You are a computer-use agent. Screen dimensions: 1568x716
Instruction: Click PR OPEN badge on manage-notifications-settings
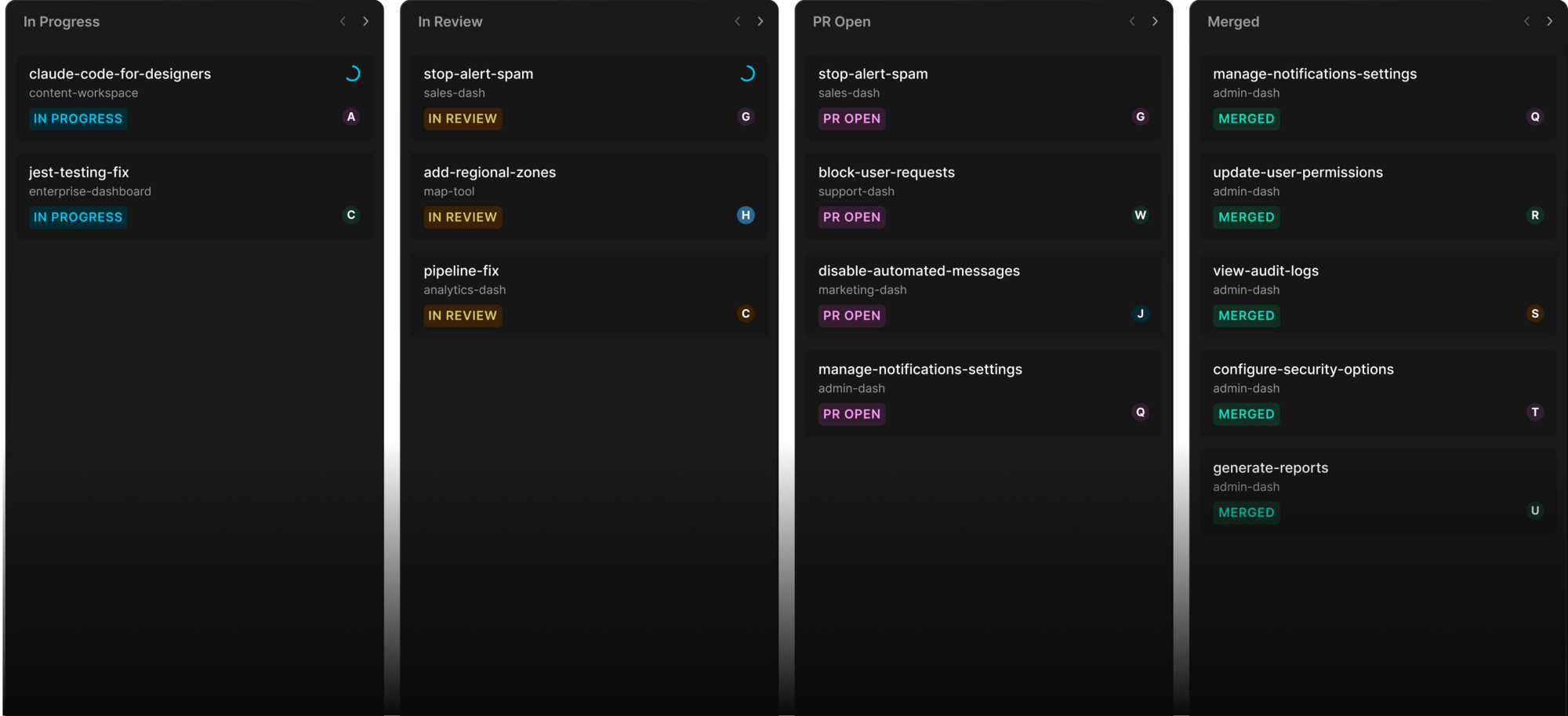852,414
